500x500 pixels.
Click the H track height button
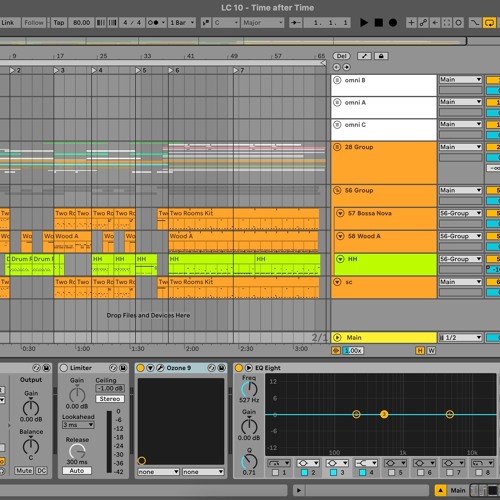(420, 350)
